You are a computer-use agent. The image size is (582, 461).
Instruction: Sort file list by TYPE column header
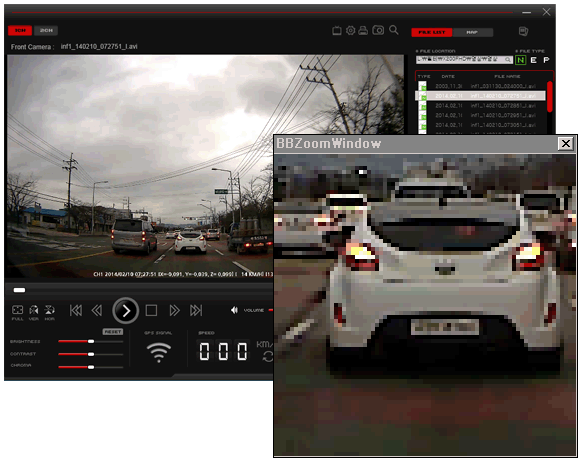424,76
